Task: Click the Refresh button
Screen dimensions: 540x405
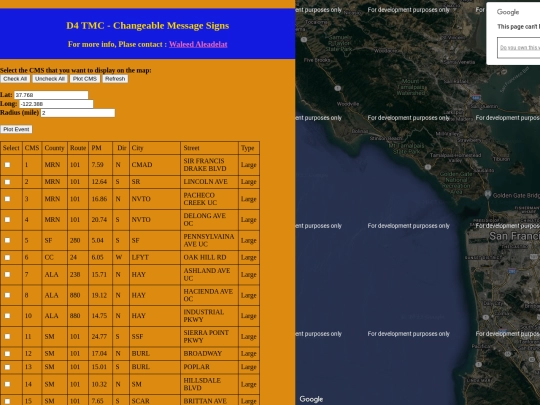Action: pyautogui.click(x=115, y=79)
